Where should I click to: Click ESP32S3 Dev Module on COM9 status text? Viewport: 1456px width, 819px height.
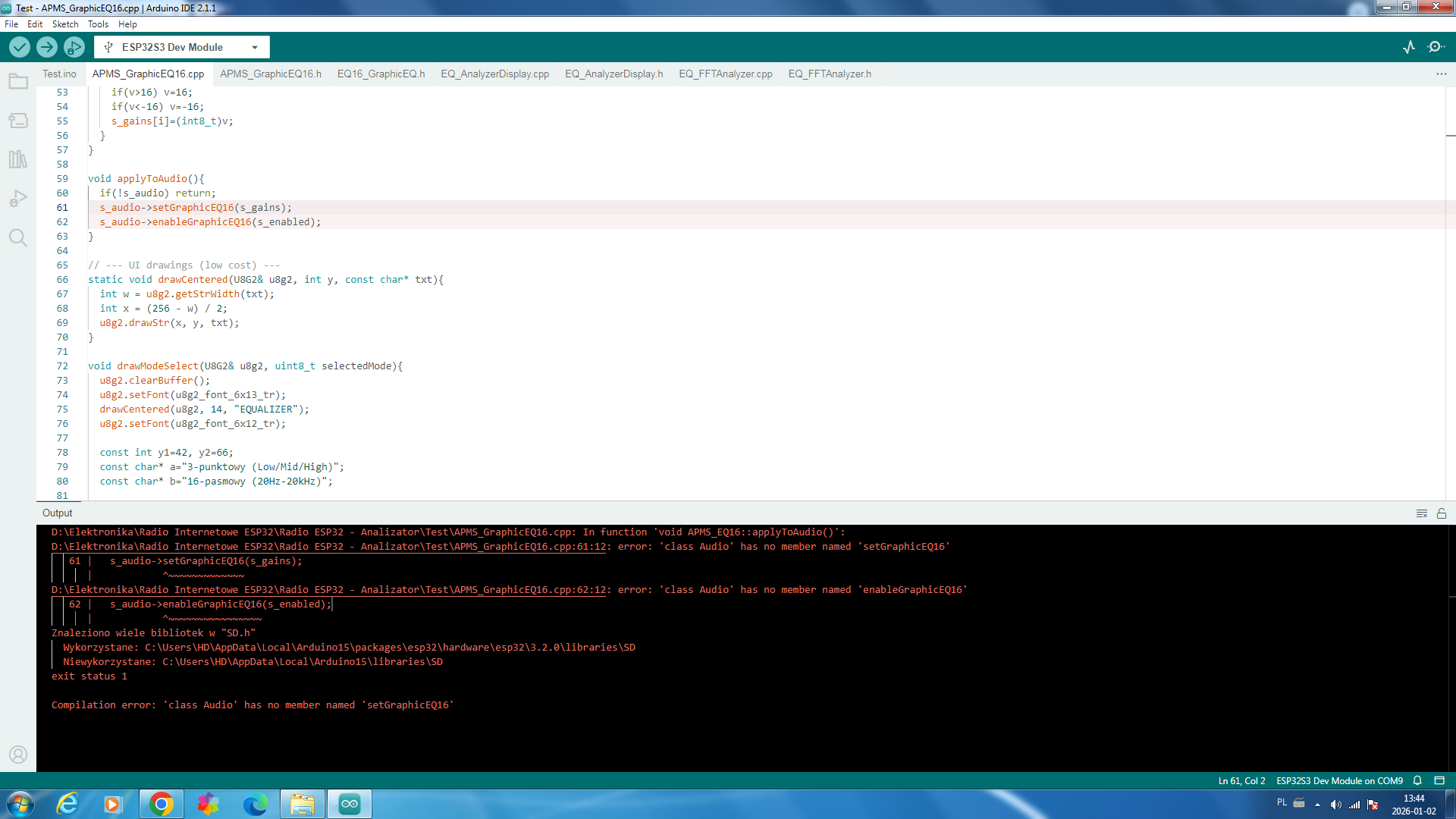tap(1339, 780)
